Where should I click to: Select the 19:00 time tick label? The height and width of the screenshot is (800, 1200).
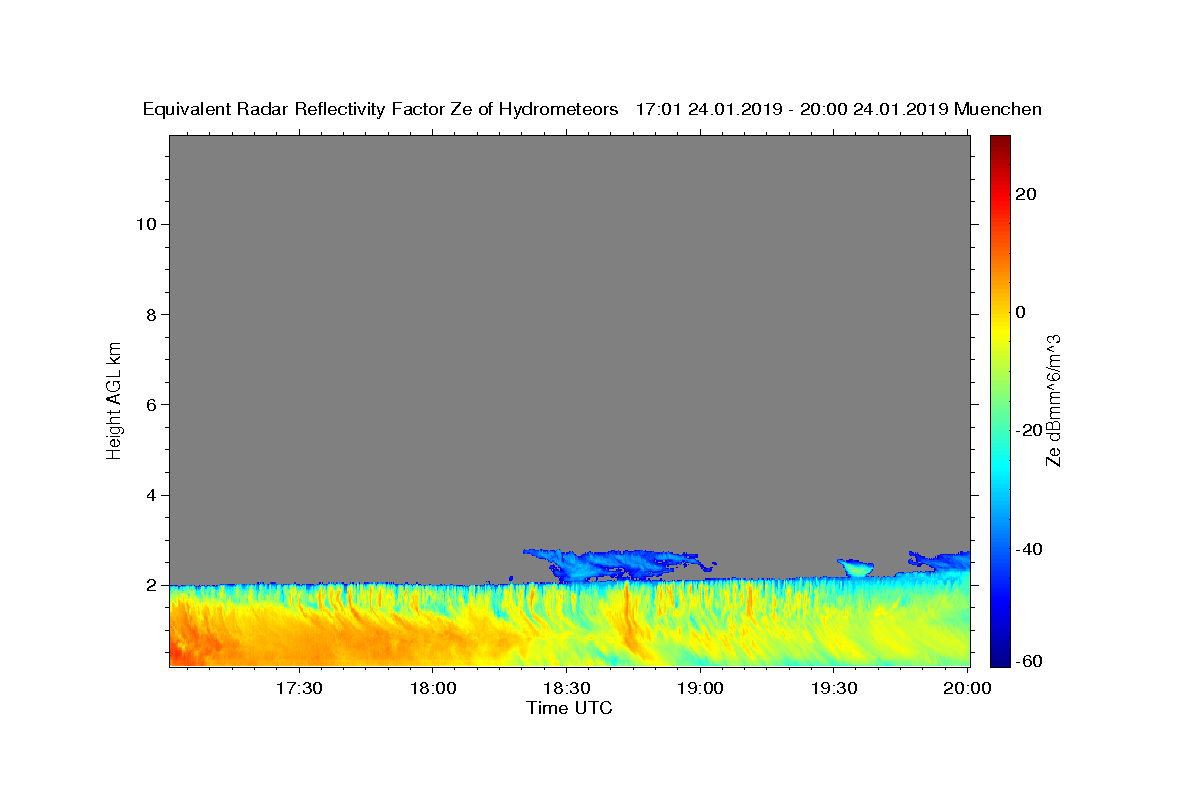click(700, 688)
